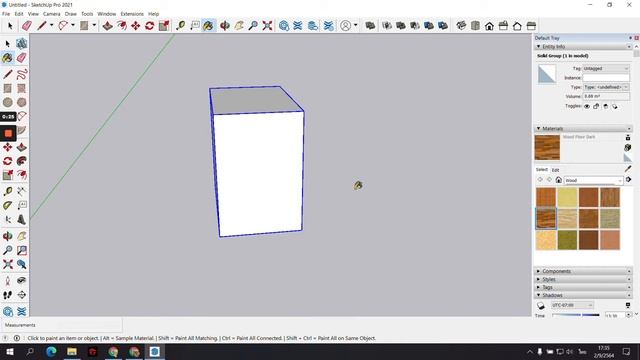This screenshot has height=360, width=640.
Task: Click Create Material button in Materials panel
Action: pos(628,147)
